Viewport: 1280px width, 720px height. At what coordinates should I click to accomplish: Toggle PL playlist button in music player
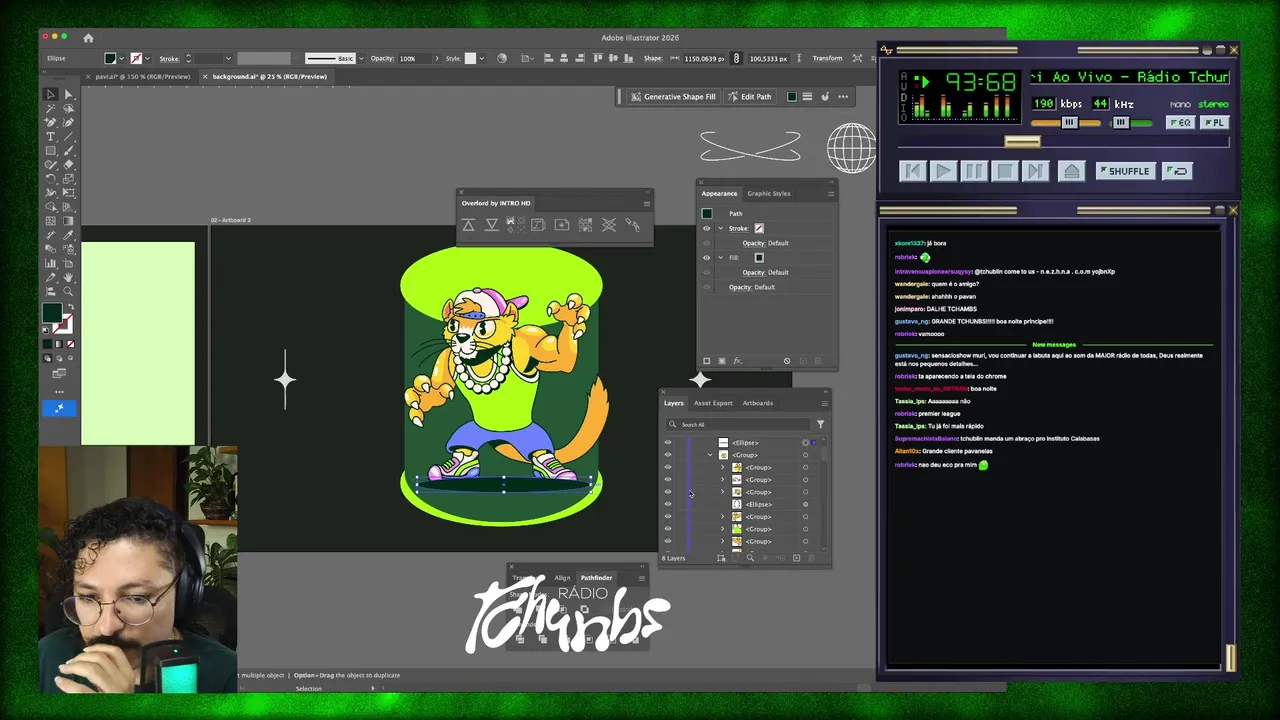1215,122
